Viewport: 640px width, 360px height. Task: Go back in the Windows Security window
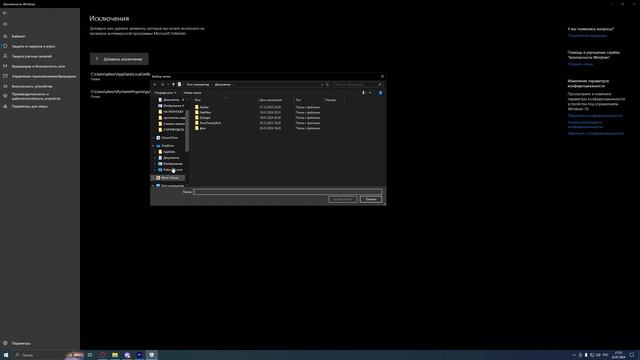5,13
